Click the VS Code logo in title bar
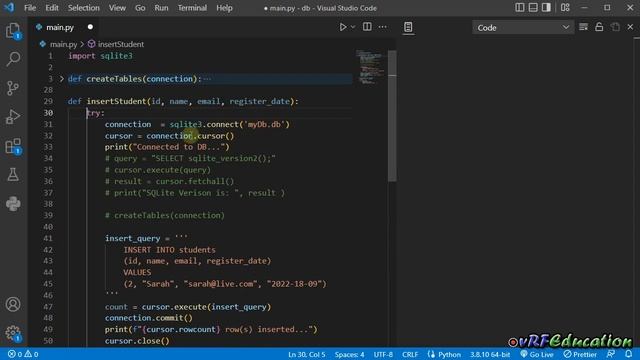The height and width of the screenshot is (360, 640). pyautogui.click(x=9, y=8)
